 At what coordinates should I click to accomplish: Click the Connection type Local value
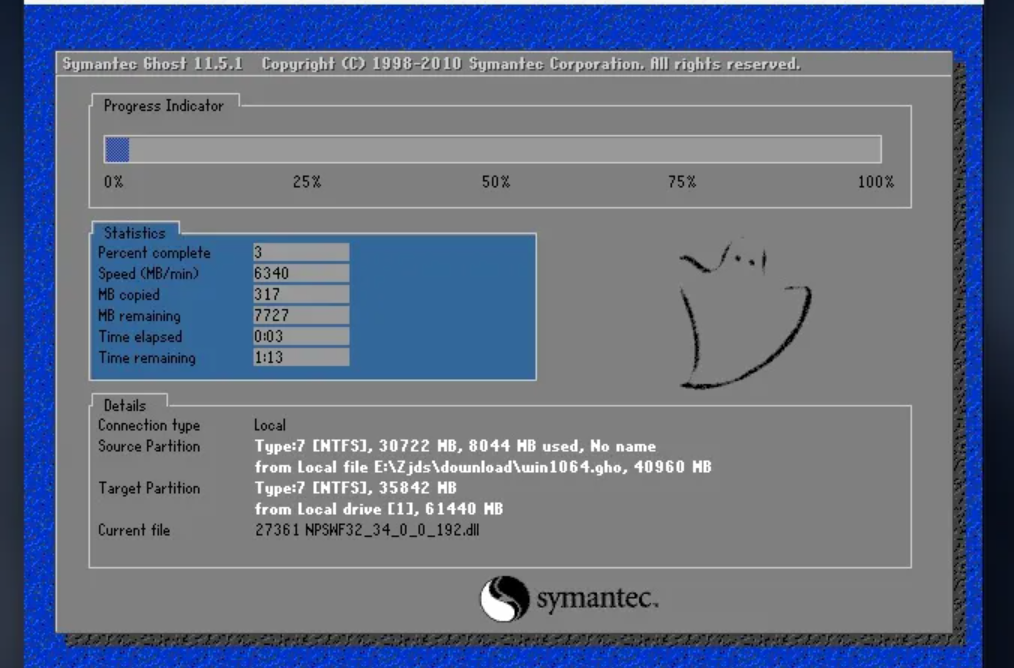click(x=270, y=426)
